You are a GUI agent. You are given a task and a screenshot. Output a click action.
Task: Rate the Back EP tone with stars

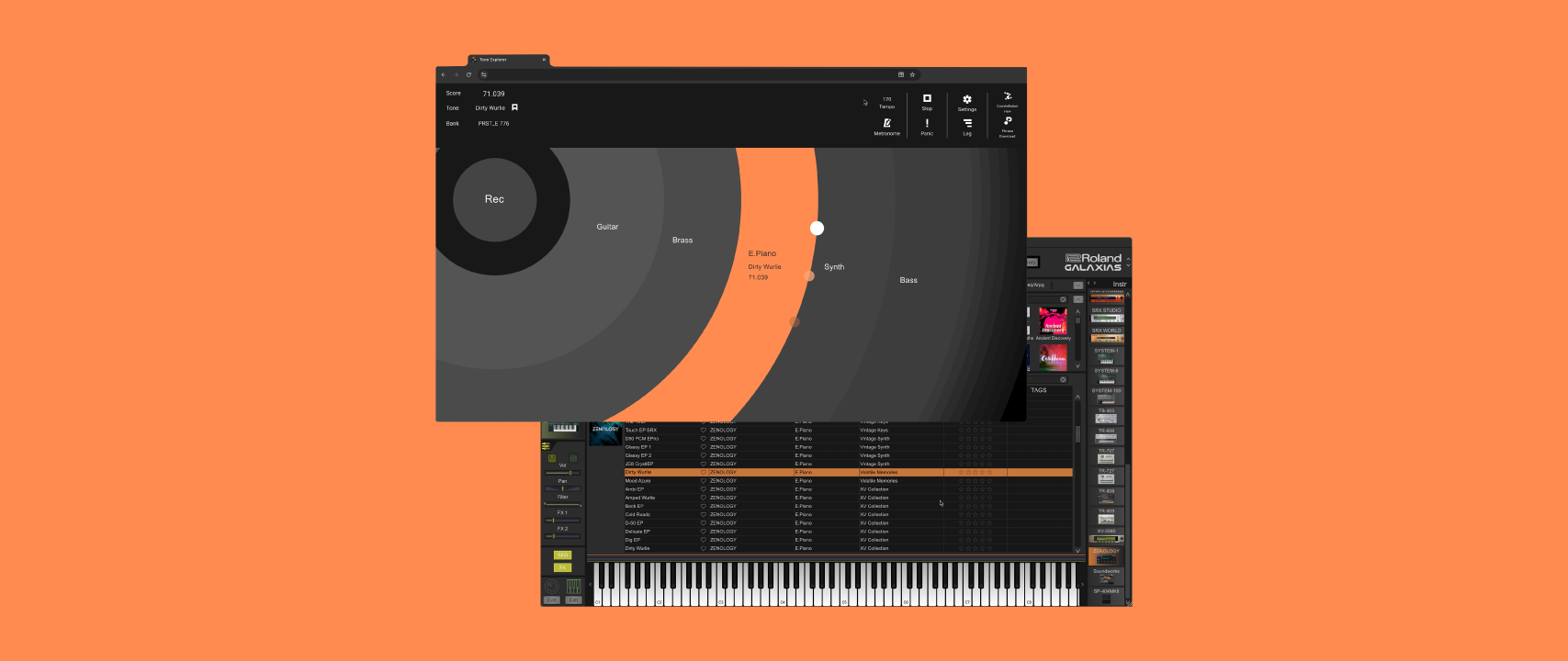[x=976, y=506]
